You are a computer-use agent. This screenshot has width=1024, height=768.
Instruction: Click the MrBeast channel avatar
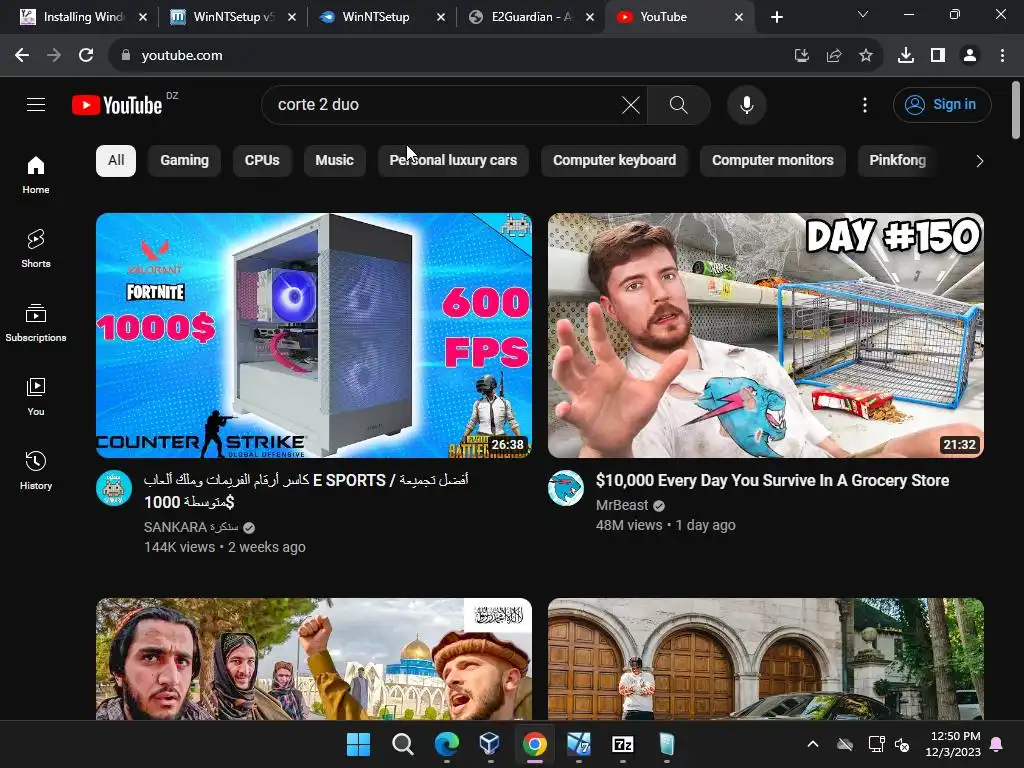click(x=566, y=488)
